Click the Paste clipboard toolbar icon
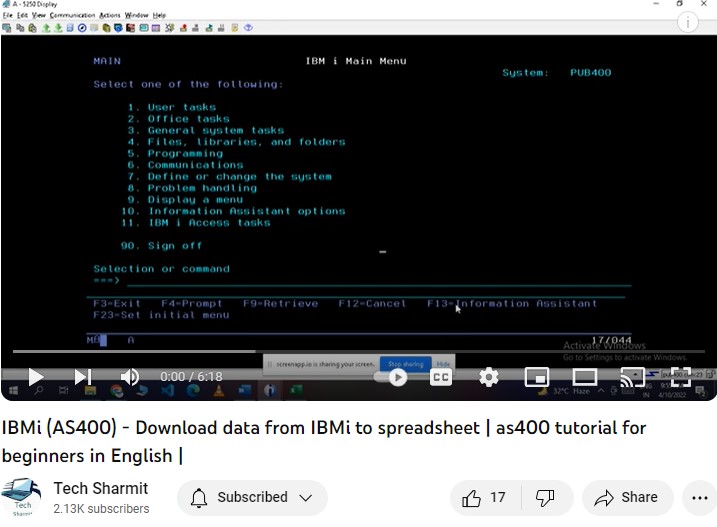Viewport: 717px width, 527px height. pos(32,28)
